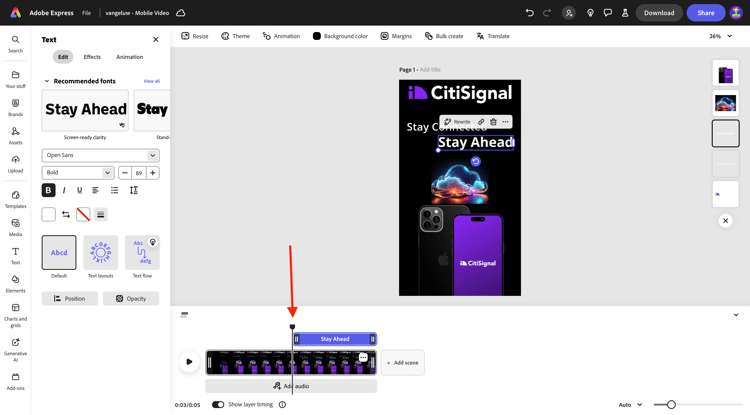The height and width of the screenshot is (415, 750).
Task: Open the Add-ons panel
Action: [x=15, y=382]
